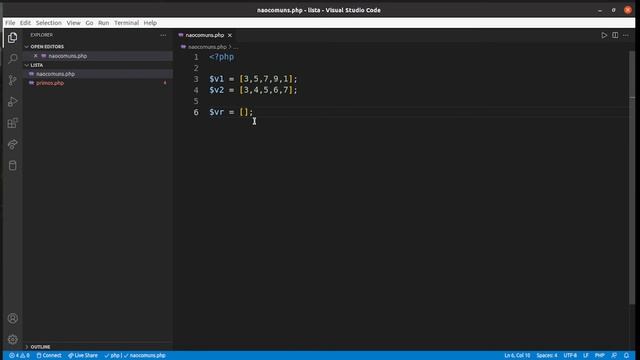The width and height of the screenshot is (640, 360).
Task: Change end of line sequence LF
Action: (586, 356)
